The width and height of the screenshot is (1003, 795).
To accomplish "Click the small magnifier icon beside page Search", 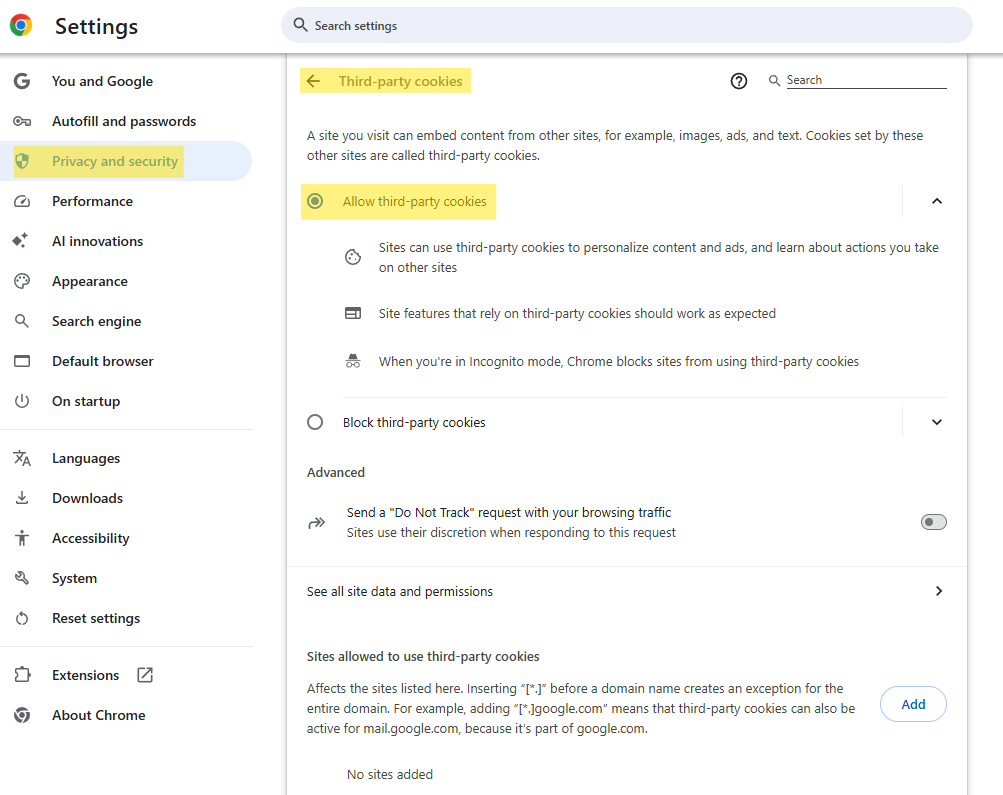I will coord(774,81).
